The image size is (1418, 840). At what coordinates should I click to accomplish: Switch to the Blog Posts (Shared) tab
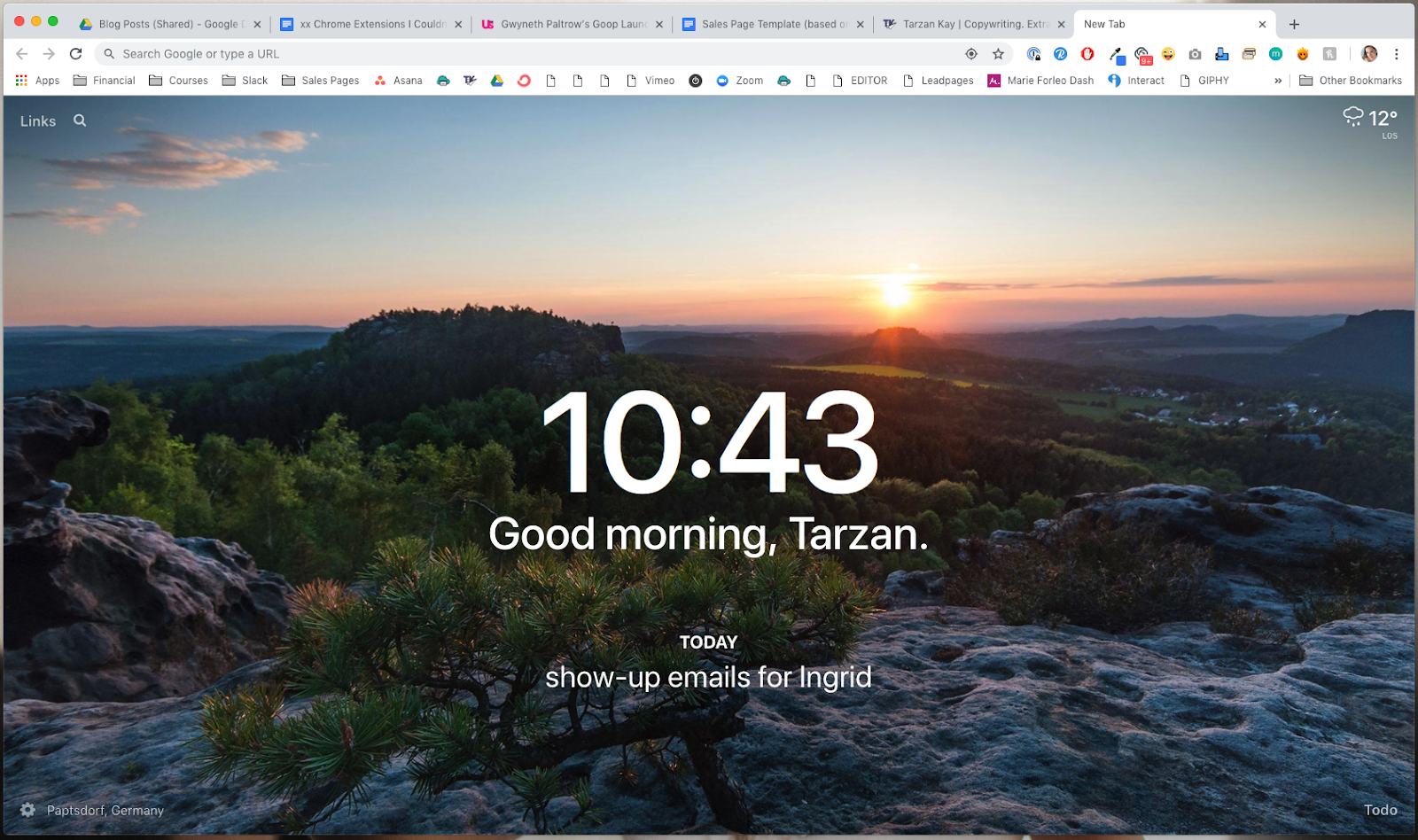pyautogui.click(x=168, y=24)
